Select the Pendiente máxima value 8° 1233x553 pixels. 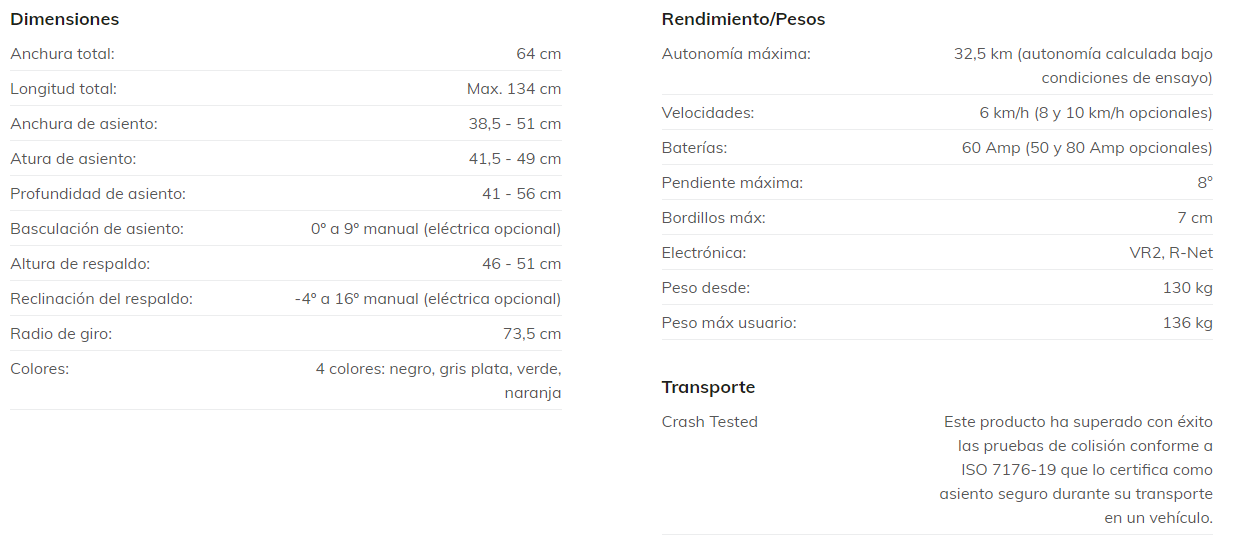click(x=1204, y=182)
